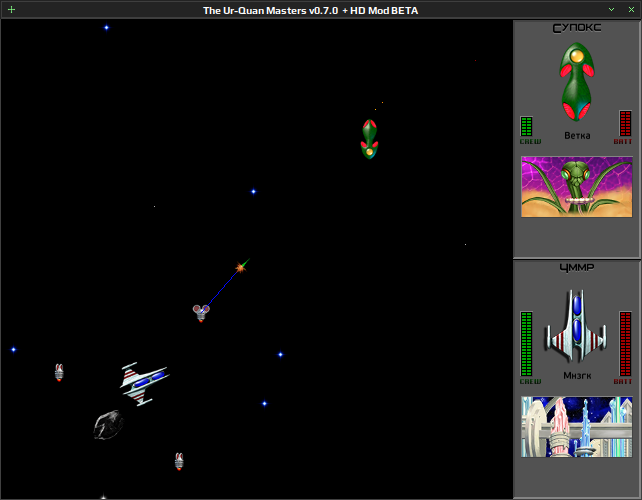Click the Chmmr ship portrait in sidebar
The height and width of the screenshot is (500, 642).
[x=576, y=326]
